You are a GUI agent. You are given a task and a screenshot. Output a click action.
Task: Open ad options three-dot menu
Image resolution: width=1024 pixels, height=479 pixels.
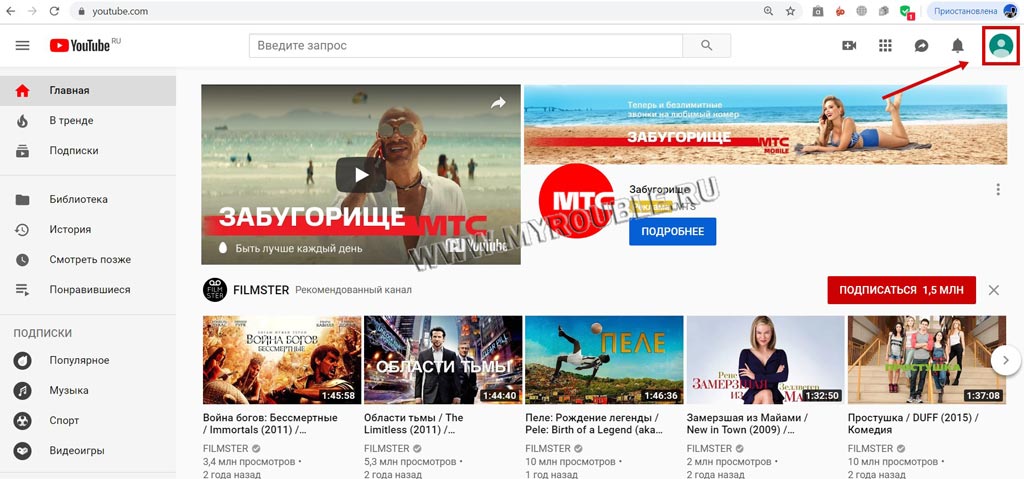998,190
